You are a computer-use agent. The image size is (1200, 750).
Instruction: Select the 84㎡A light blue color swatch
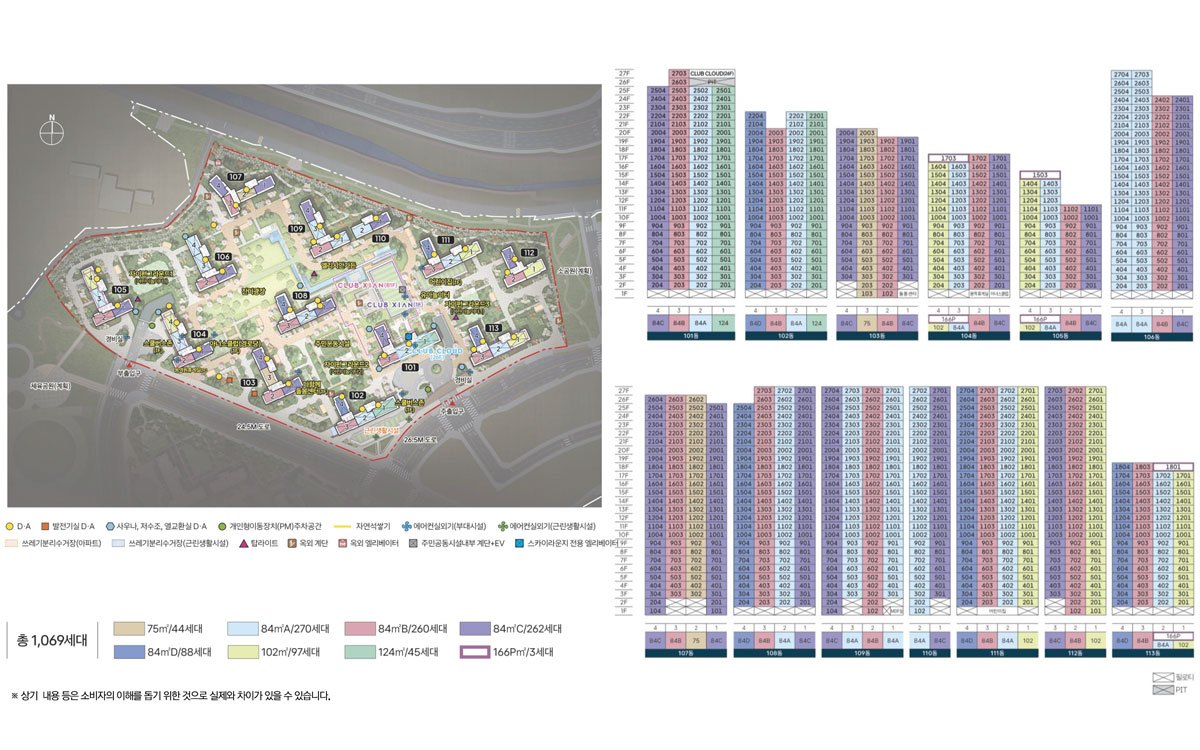point(243,629)
